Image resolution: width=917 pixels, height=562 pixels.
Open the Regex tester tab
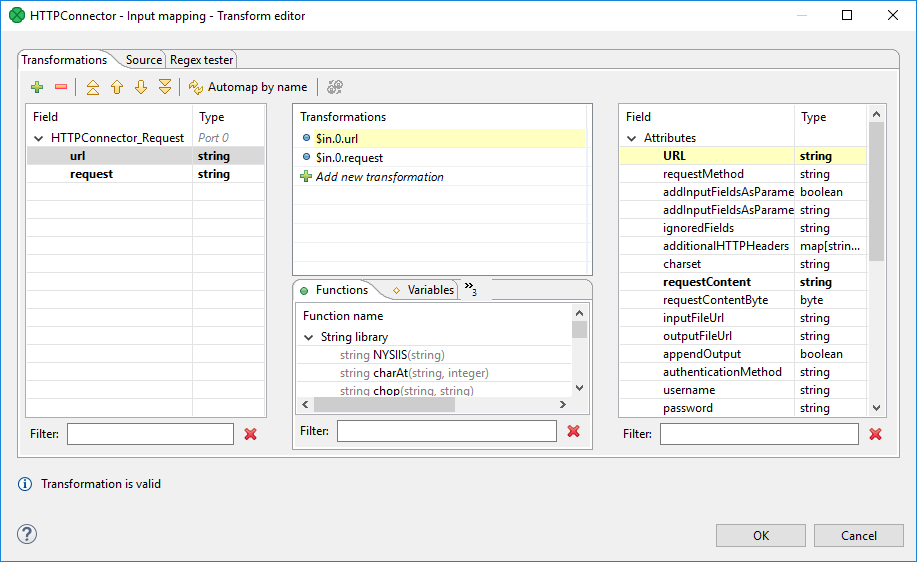point(201,60)
